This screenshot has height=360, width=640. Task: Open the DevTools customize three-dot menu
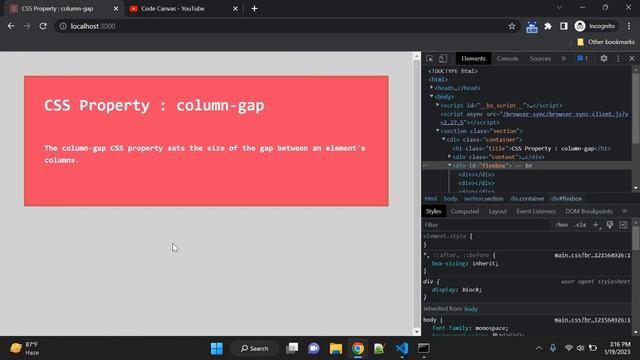pos(618,59)
